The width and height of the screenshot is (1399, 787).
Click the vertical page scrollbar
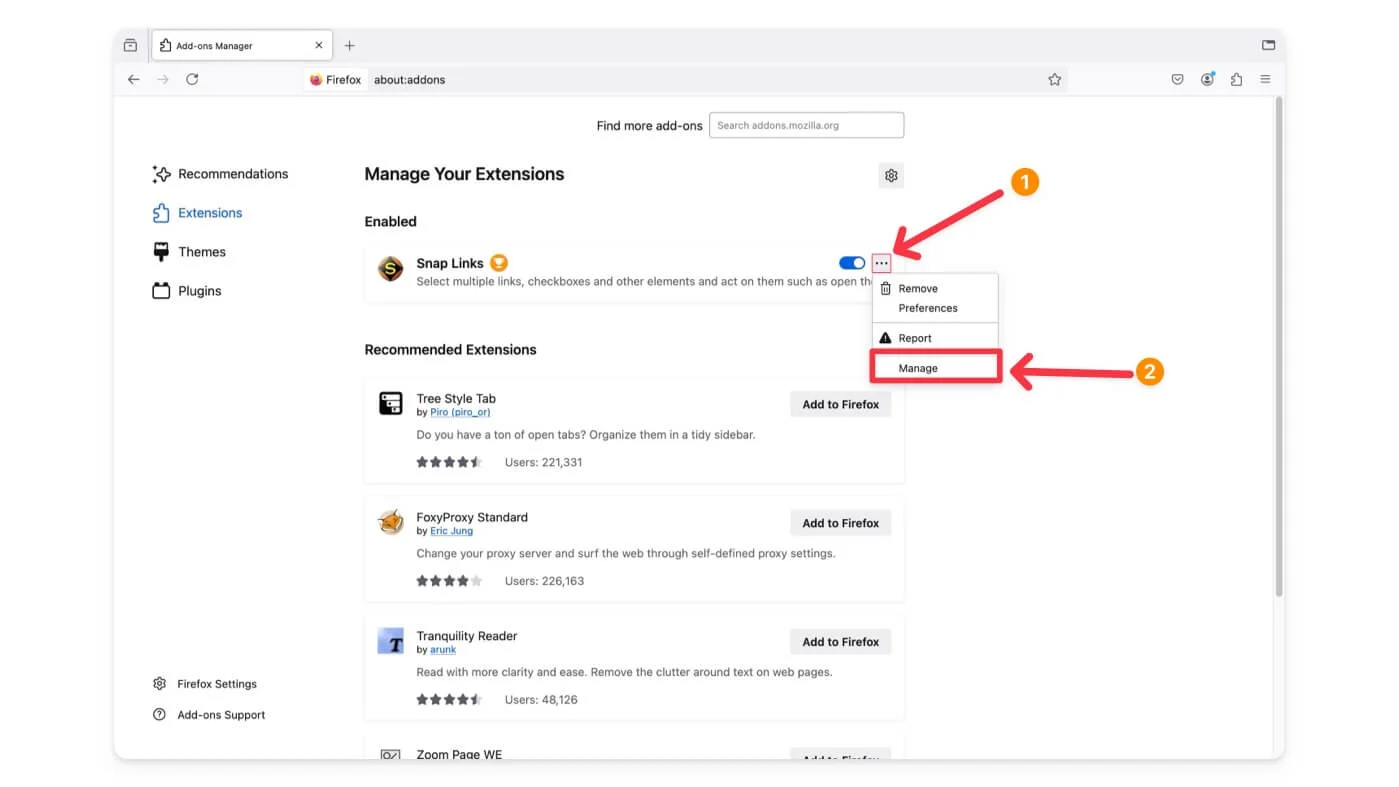1277,350
